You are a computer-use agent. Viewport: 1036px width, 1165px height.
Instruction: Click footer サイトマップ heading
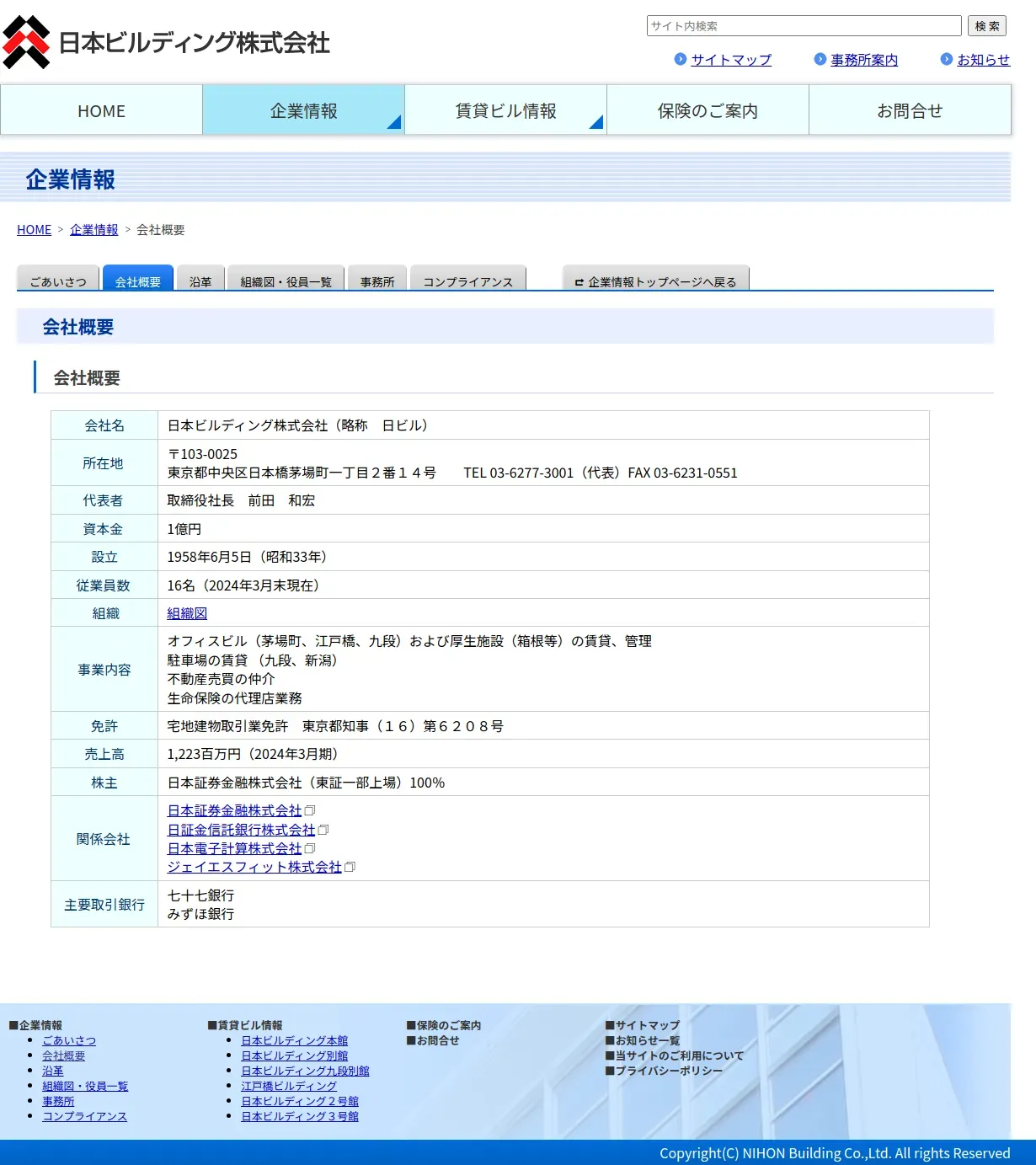643,1025
